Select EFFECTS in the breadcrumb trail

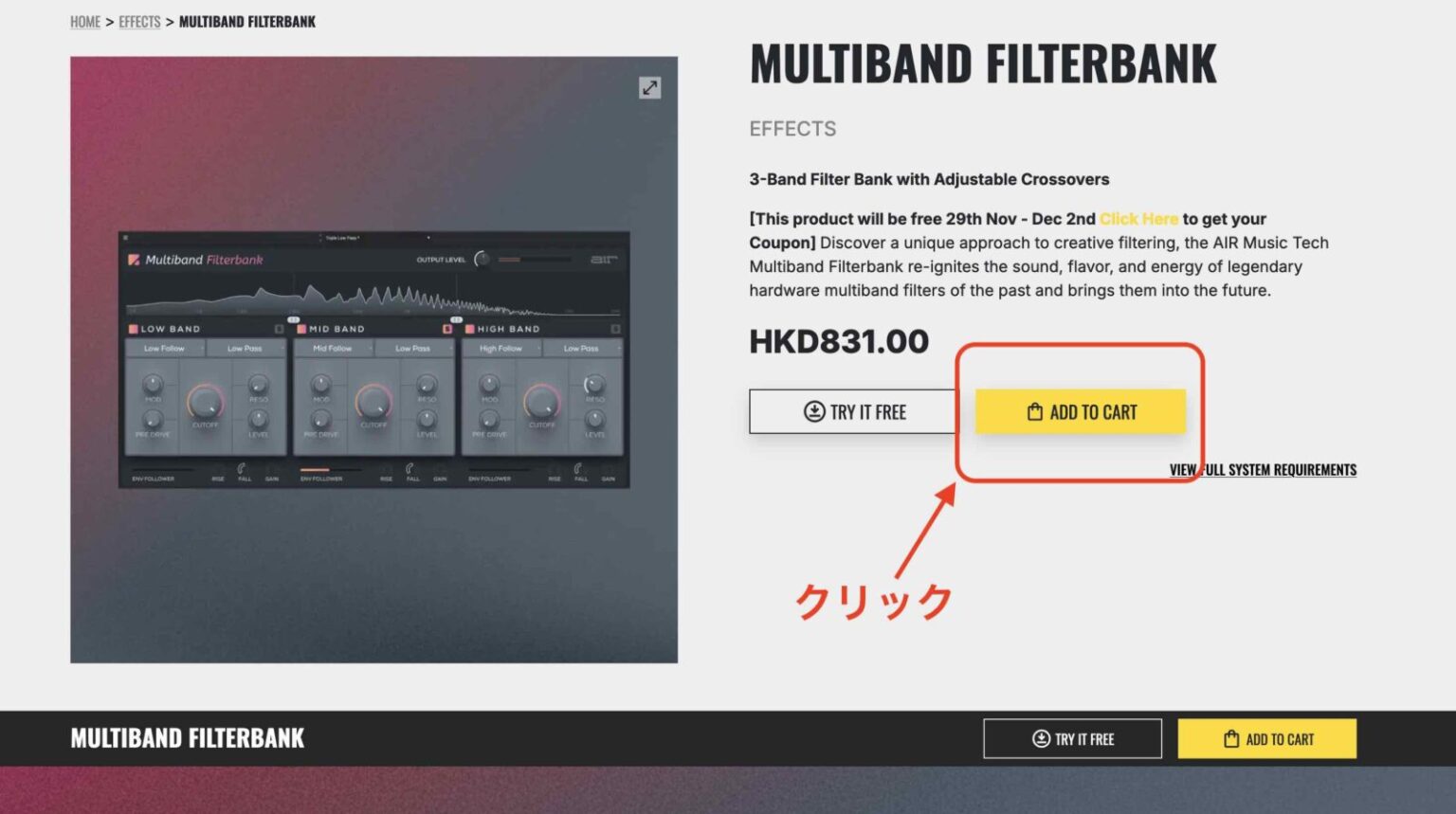138,21
